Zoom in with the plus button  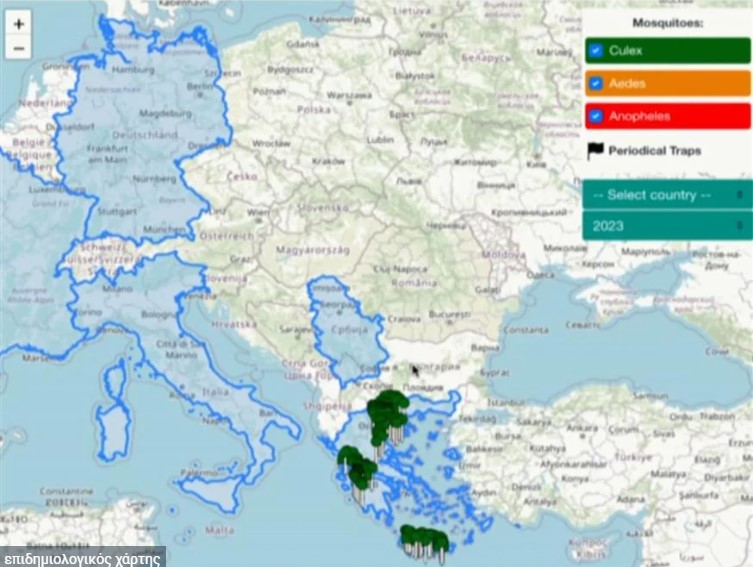coord(18,24)
